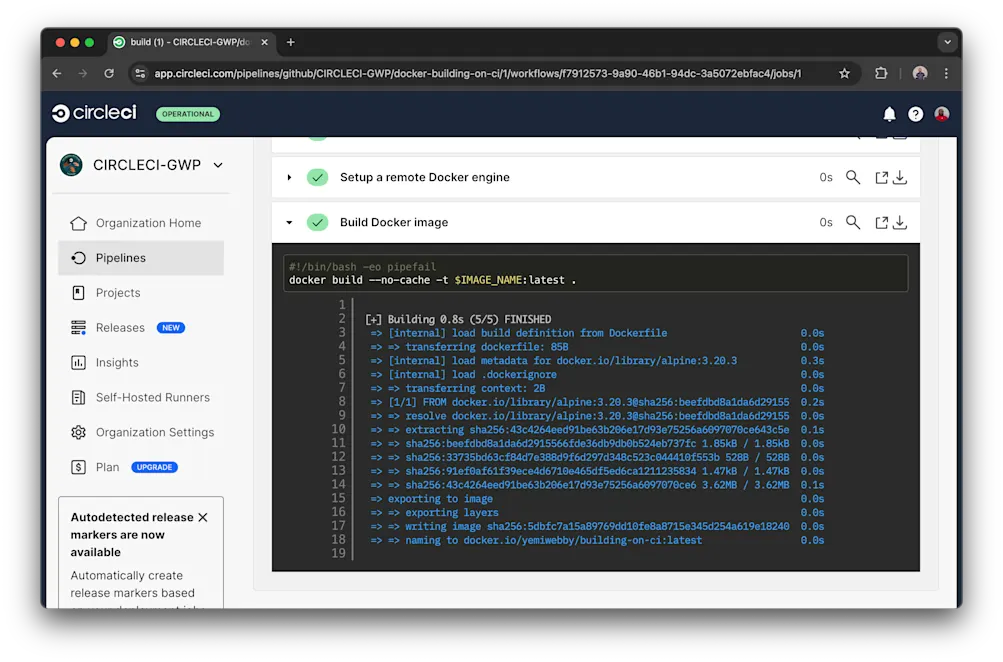Go forward in browser history
Viewport: 1003px width, 662px height.
click(x=83, y=74)
